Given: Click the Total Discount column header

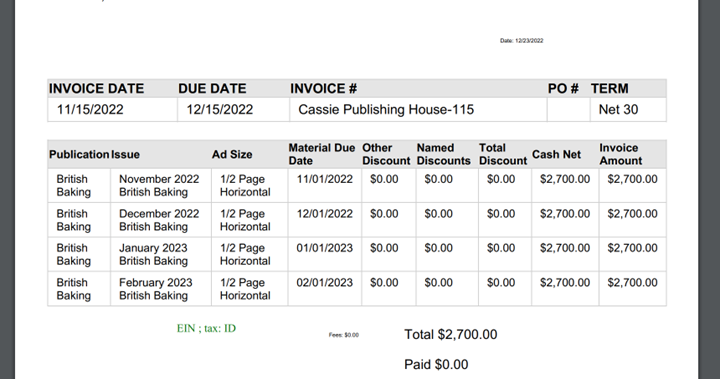Looking at the screenshot, I should coord(503,154).
